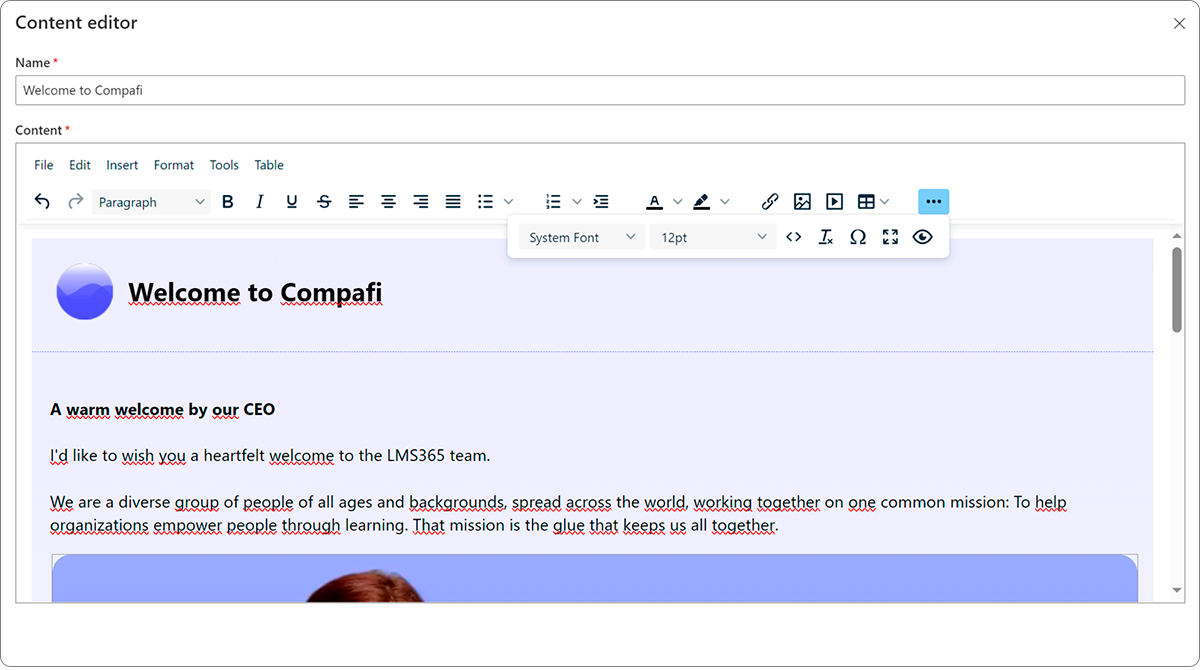Open the text color picker arrow
Viewport: 1200px width, 670px height.
[678, 202]
